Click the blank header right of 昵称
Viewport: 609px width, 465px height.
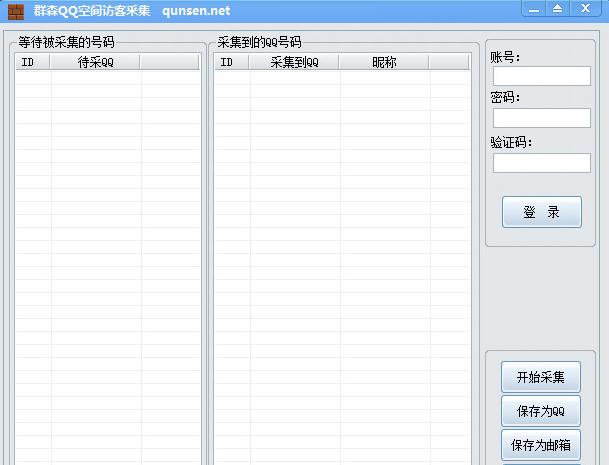[x=449, y=62]
